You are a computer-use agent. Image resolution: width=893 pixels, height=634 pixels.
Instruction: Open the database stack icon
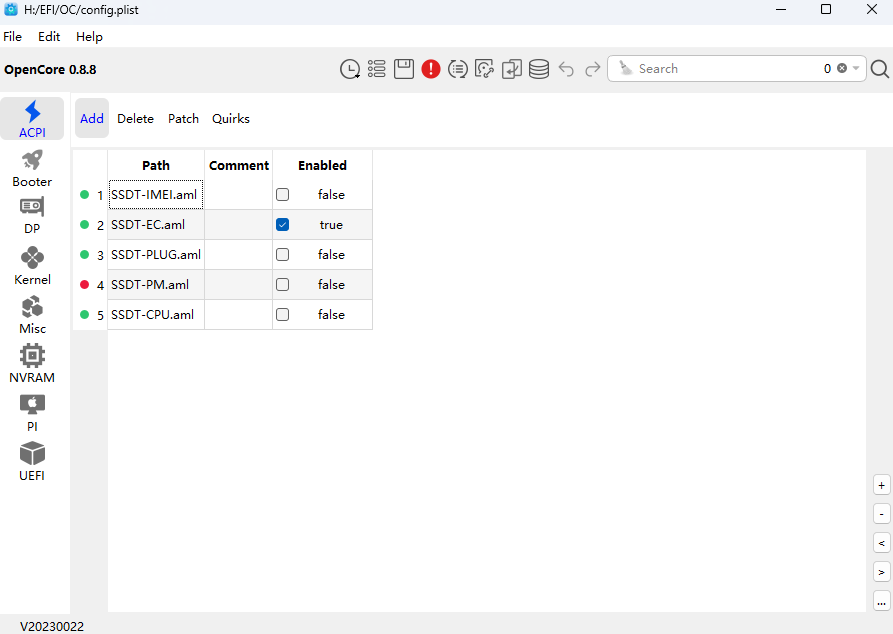click(539, 69)
